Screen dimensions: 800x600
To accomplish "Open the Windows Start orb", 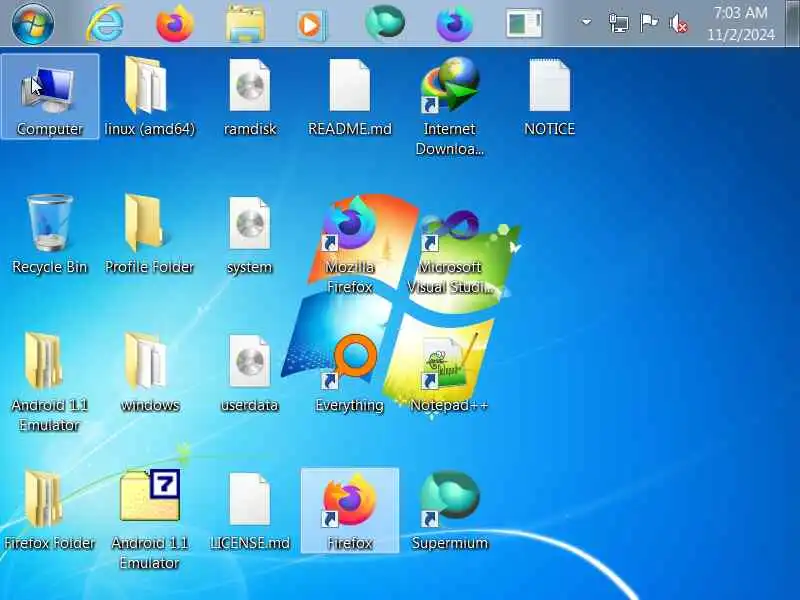I will (x=33, y=23).
